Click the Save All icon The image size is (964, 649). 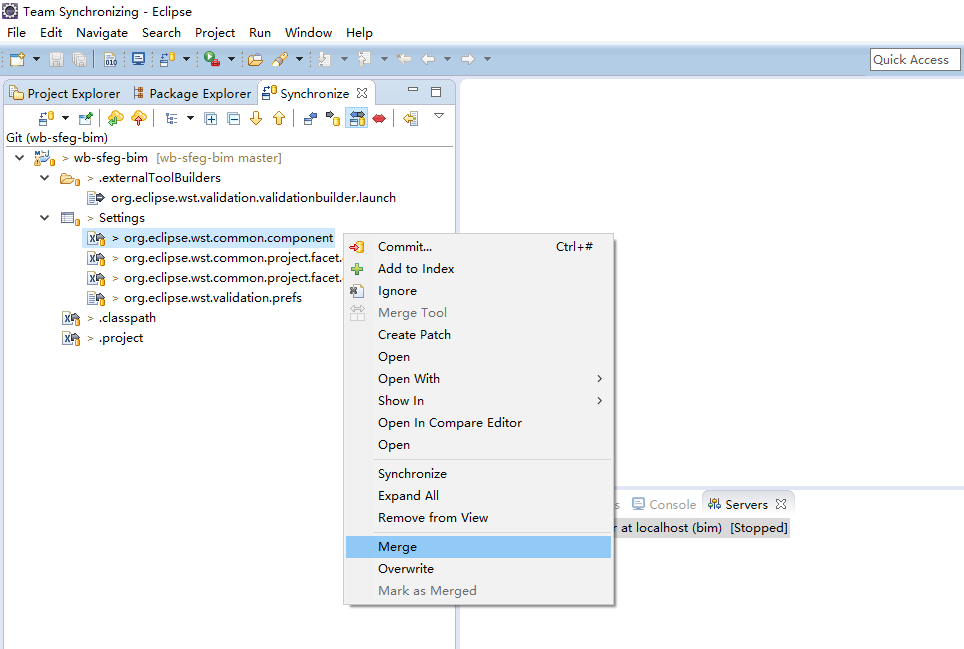(x=79, y=59)
